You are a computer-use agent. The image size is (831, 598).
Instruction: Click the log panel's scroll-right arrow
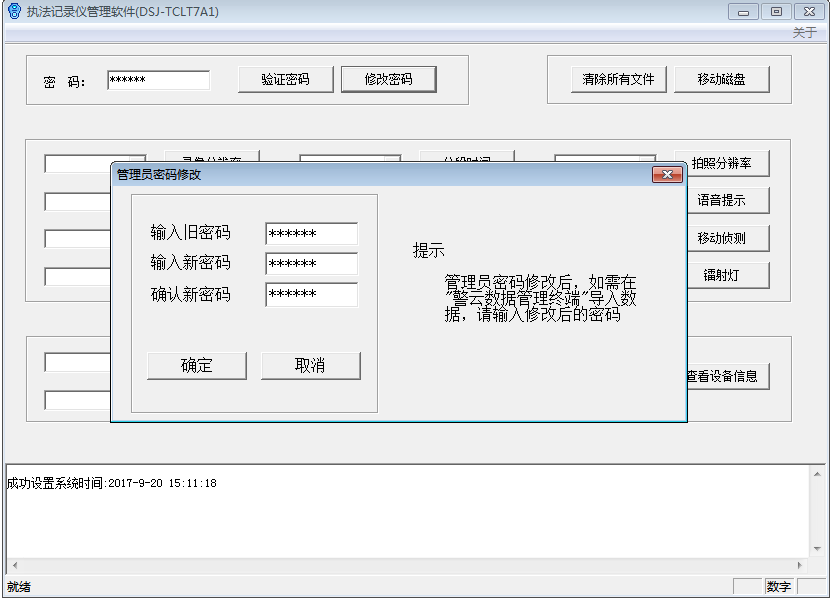pos(800,566)
